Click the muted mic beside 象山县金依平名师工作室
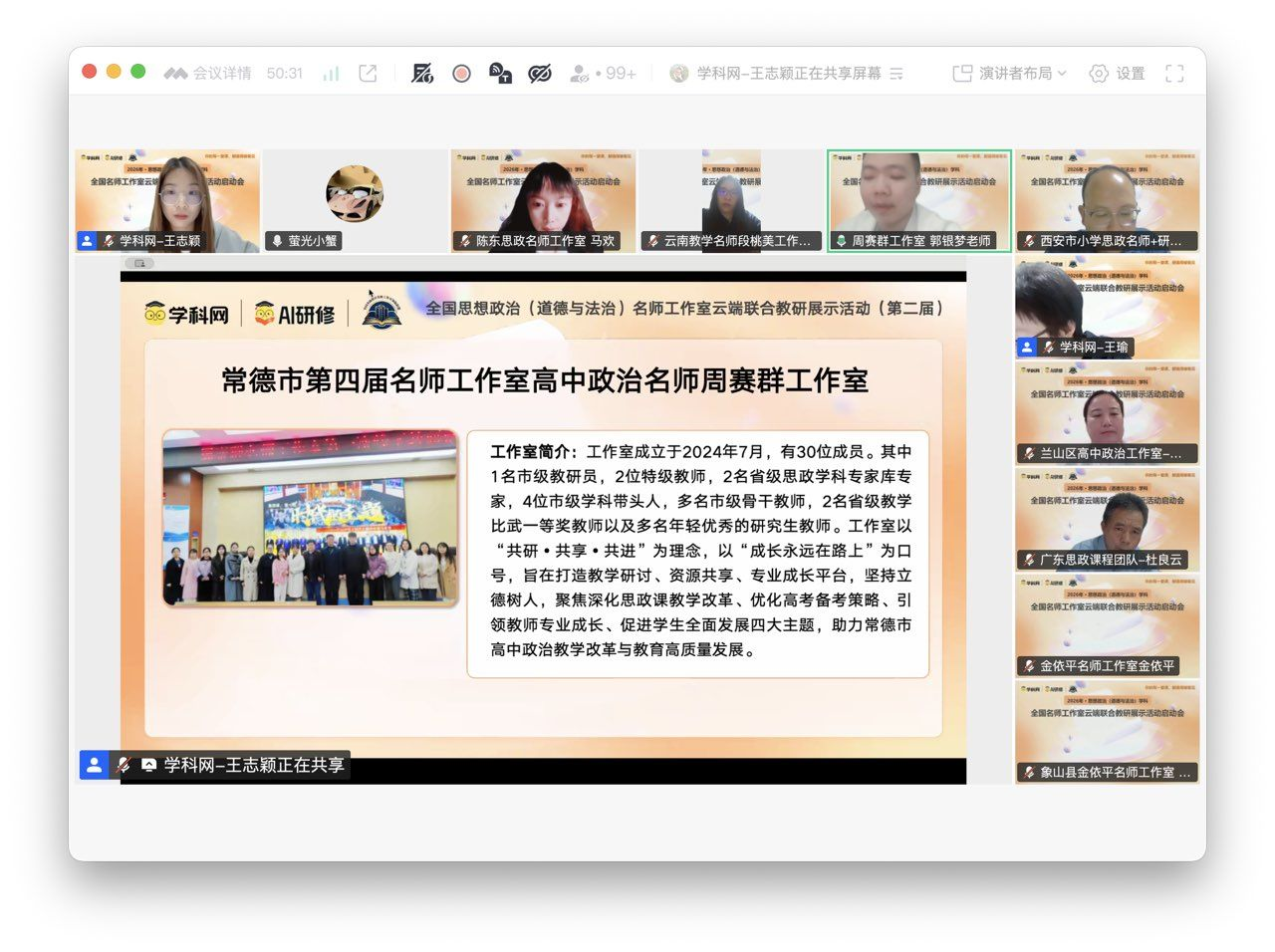1275x952 pixels. (x=1029, y=773)
